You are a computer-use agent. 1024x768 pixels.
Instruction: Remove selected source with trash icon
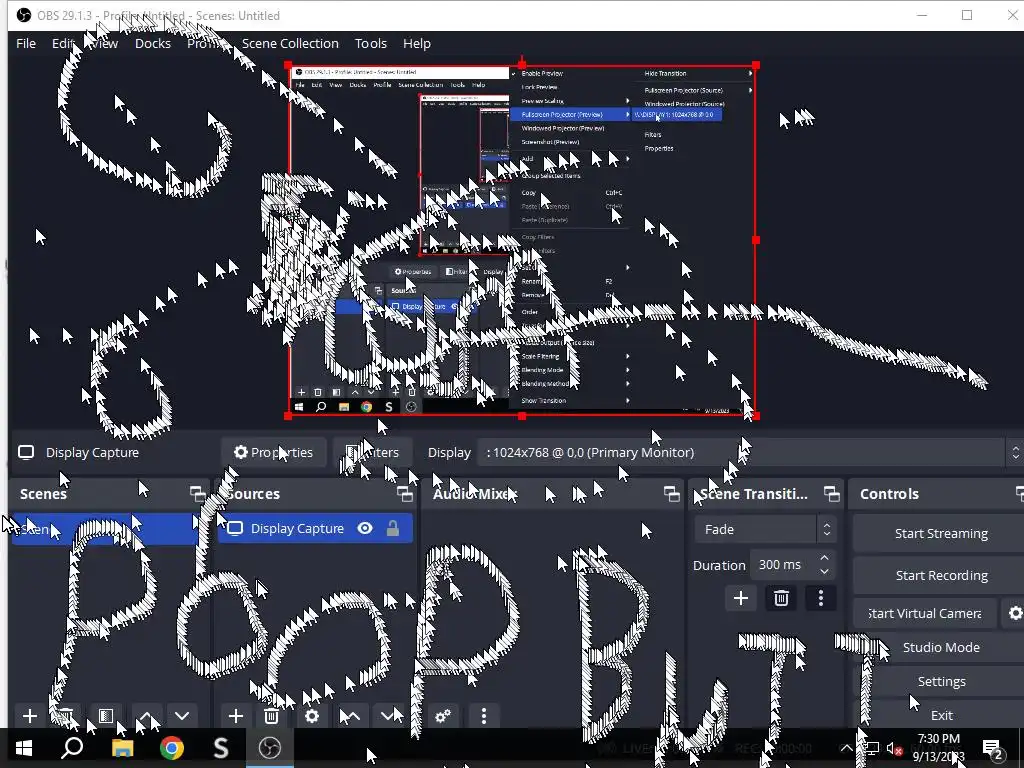click(x=272, y=716)
